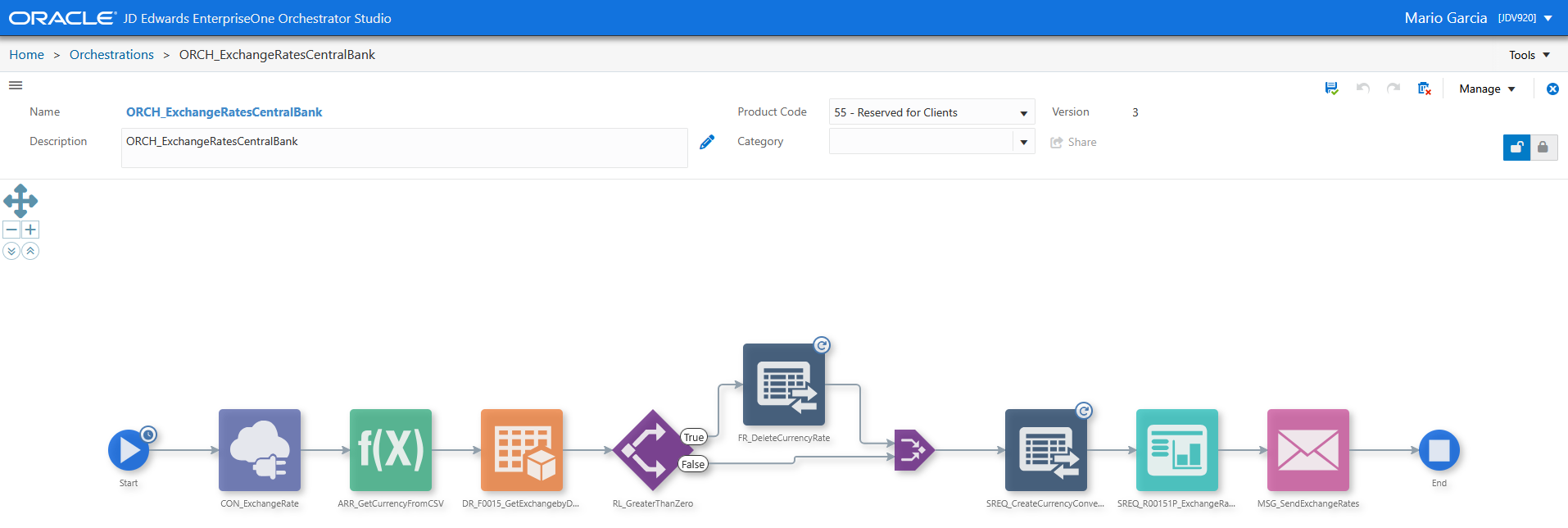The image size is (1568, 528).
Task: Click the RL_GreaterThanZero label text
Action: tap(653, 503)
